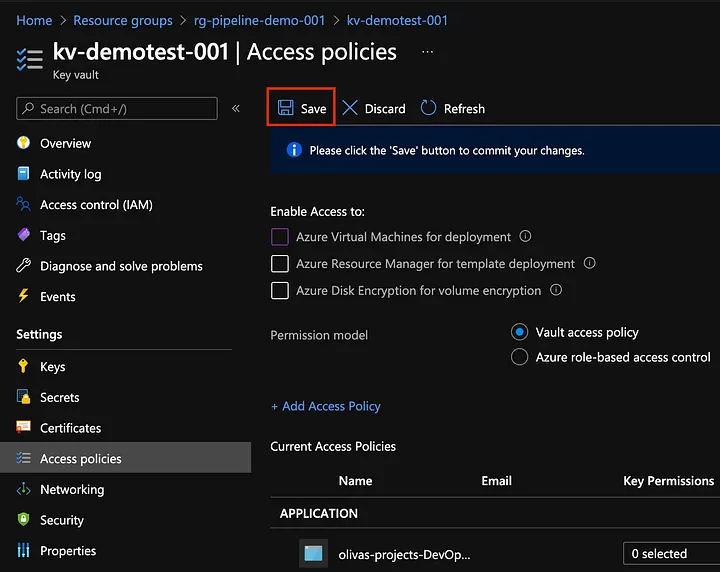Click the key vault checklist header icon
This screenshot has height=572, width=720.
pyautogui.click(x=30, y=60)
